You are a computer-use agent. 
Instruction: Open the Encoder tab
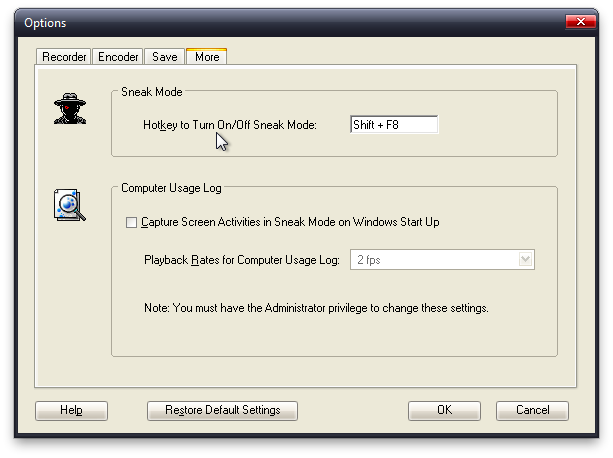click(118, 57)
